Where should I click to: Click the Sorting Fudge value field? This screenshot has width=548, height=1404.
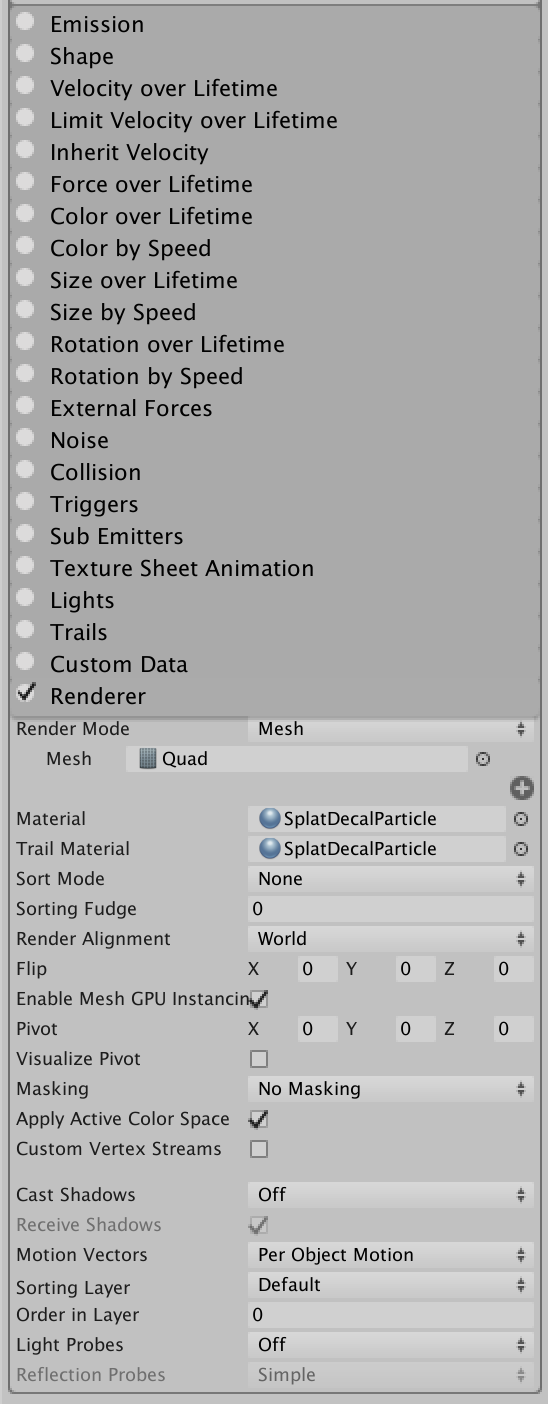click(x=390, y=909)
